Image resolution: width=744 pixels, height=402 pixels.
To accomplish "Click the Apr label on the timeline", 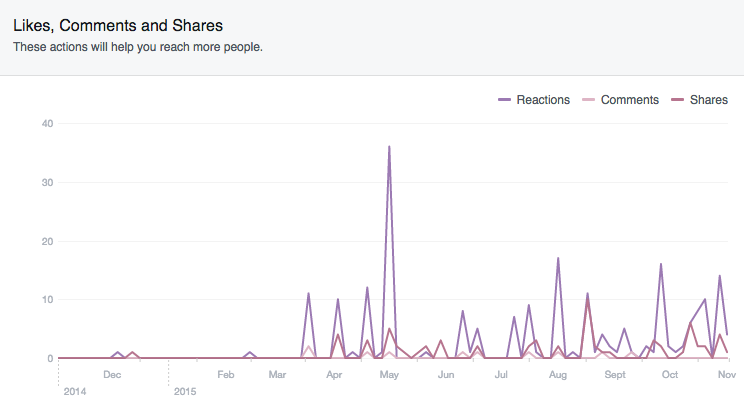I will 334,375.
